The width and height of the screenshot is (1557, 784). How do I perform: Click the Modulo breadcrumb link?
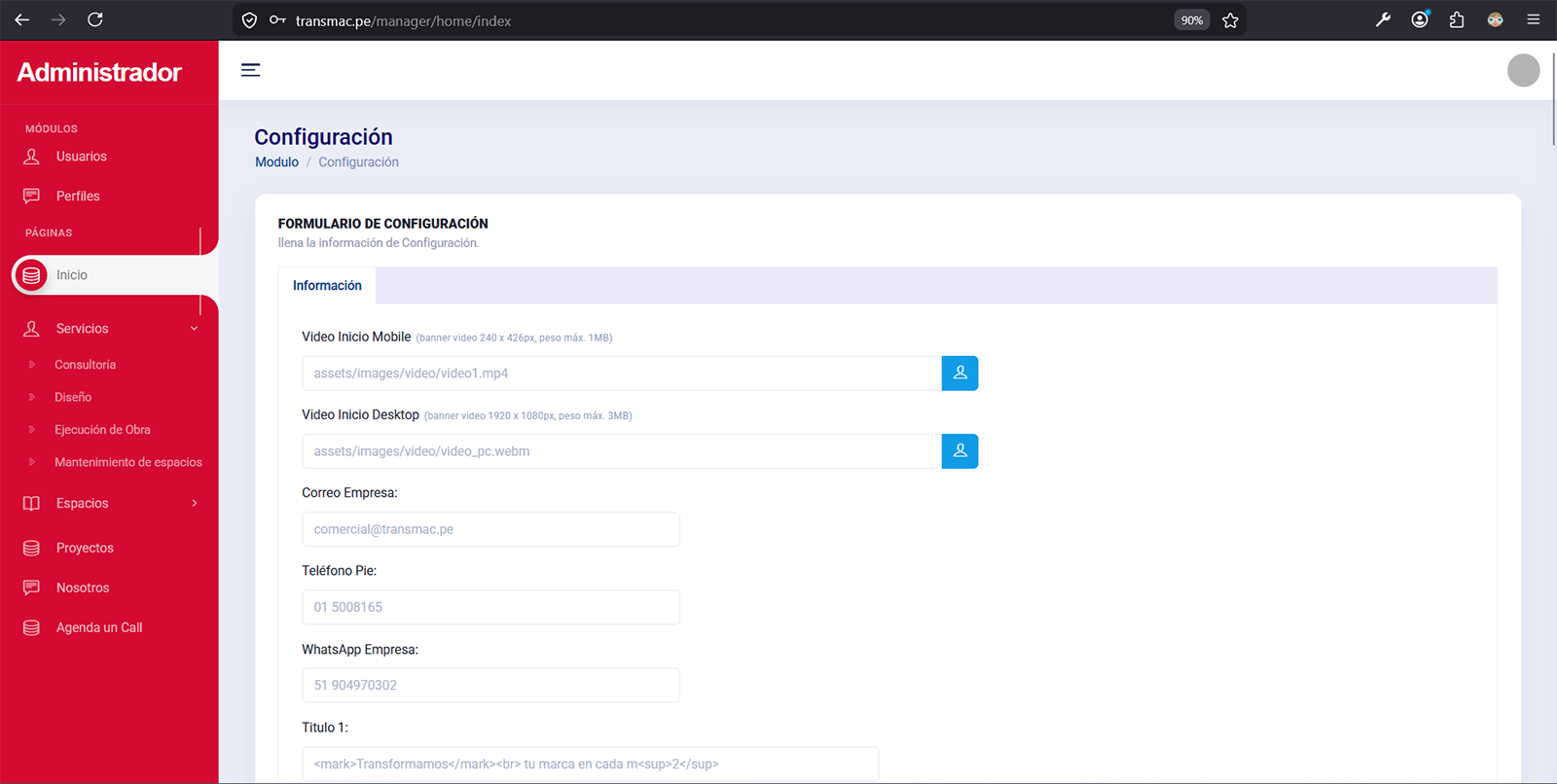(276, 162)
